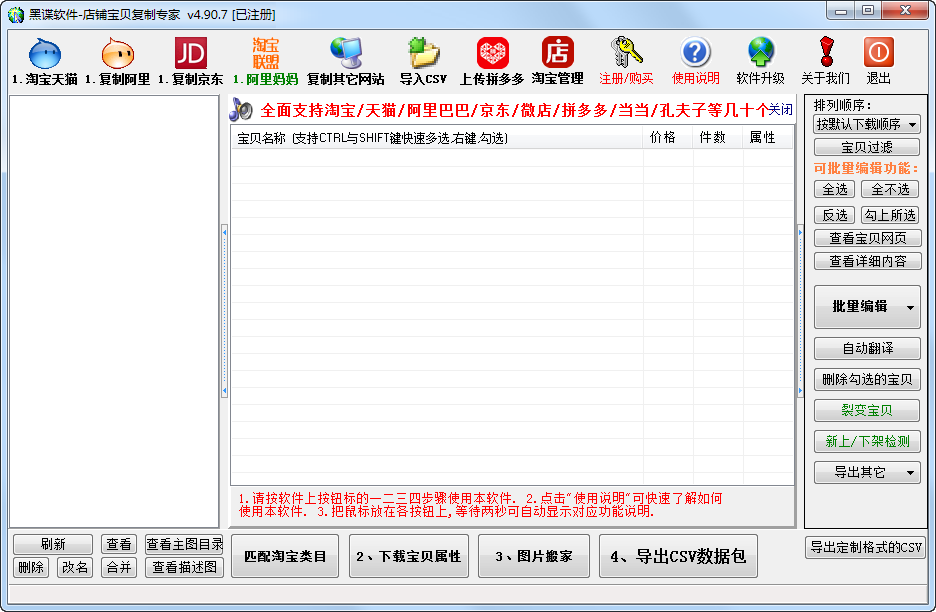
Task: Collapse the left panel splitter handle
Action: (224, 311)
